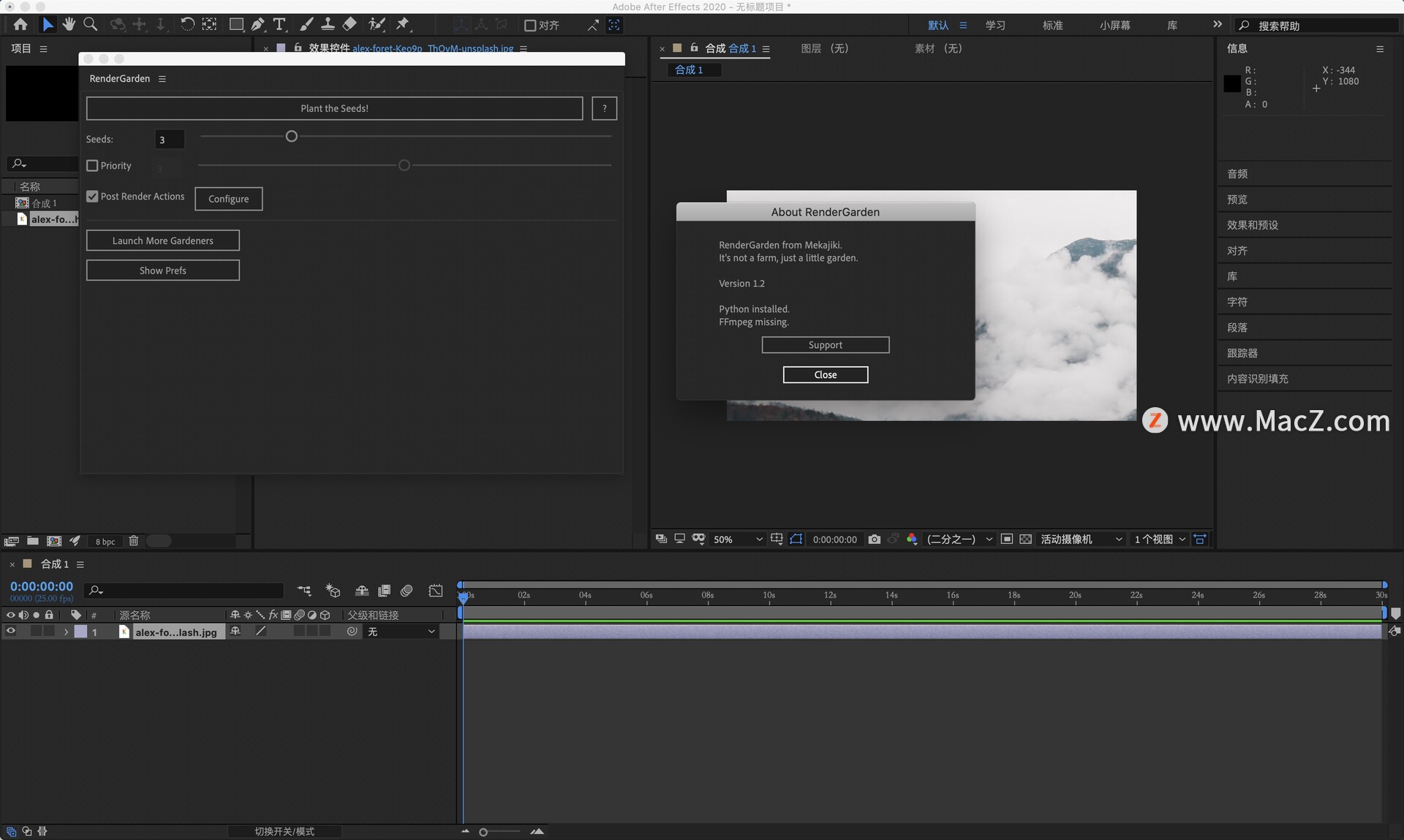Viewport: 1404px width, 840px height.
Task: Toggle shy layers icon in timeline header
Action: pos(361,591)
